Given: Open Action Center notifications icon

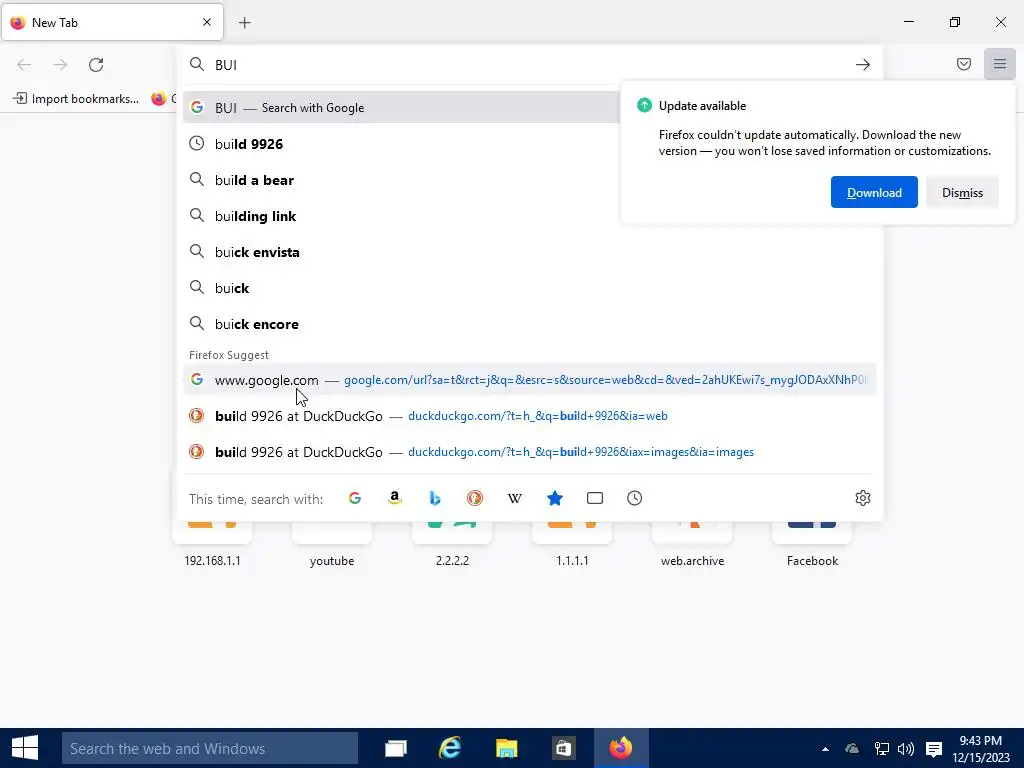Looking at the screenshot, I should [x=934, y=749].
